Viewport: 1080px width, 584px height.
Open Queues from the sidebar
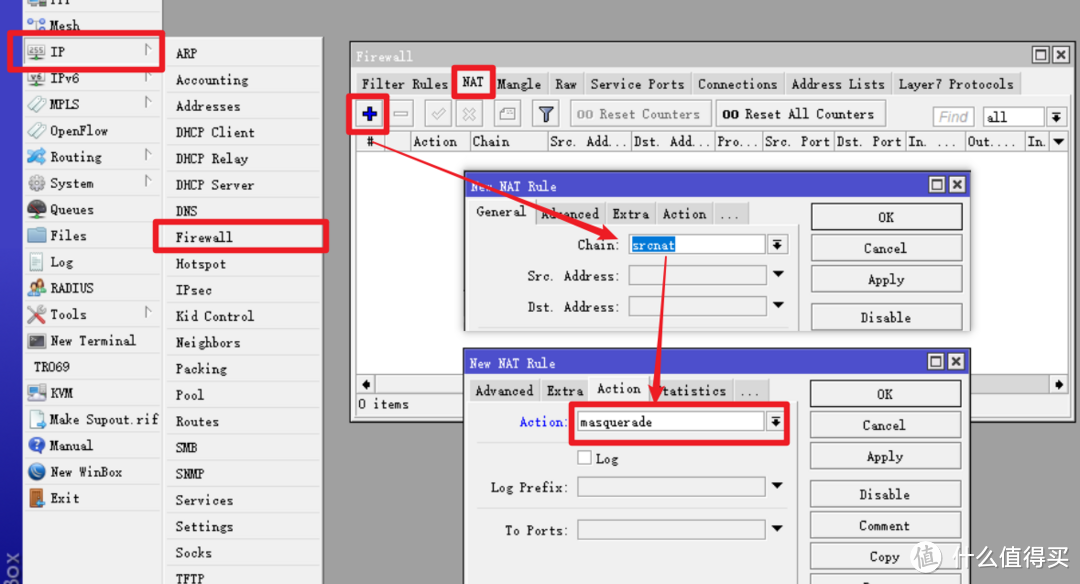click(71, 210)
